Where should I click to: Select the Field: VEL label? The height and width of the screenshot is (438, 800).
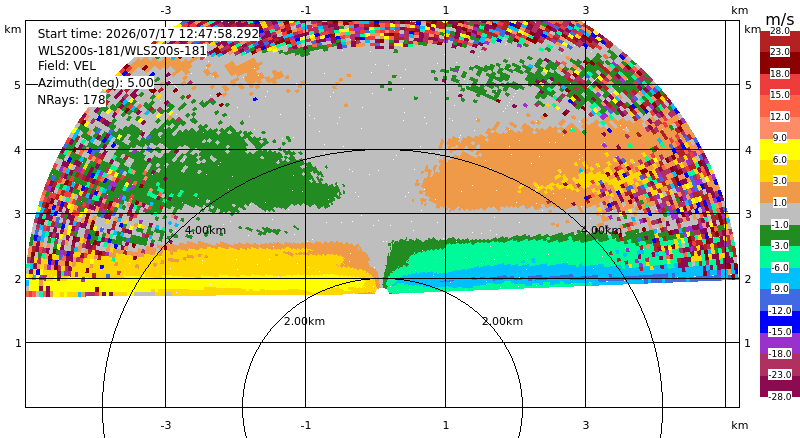pyautogui.click(x=67, y=66)
